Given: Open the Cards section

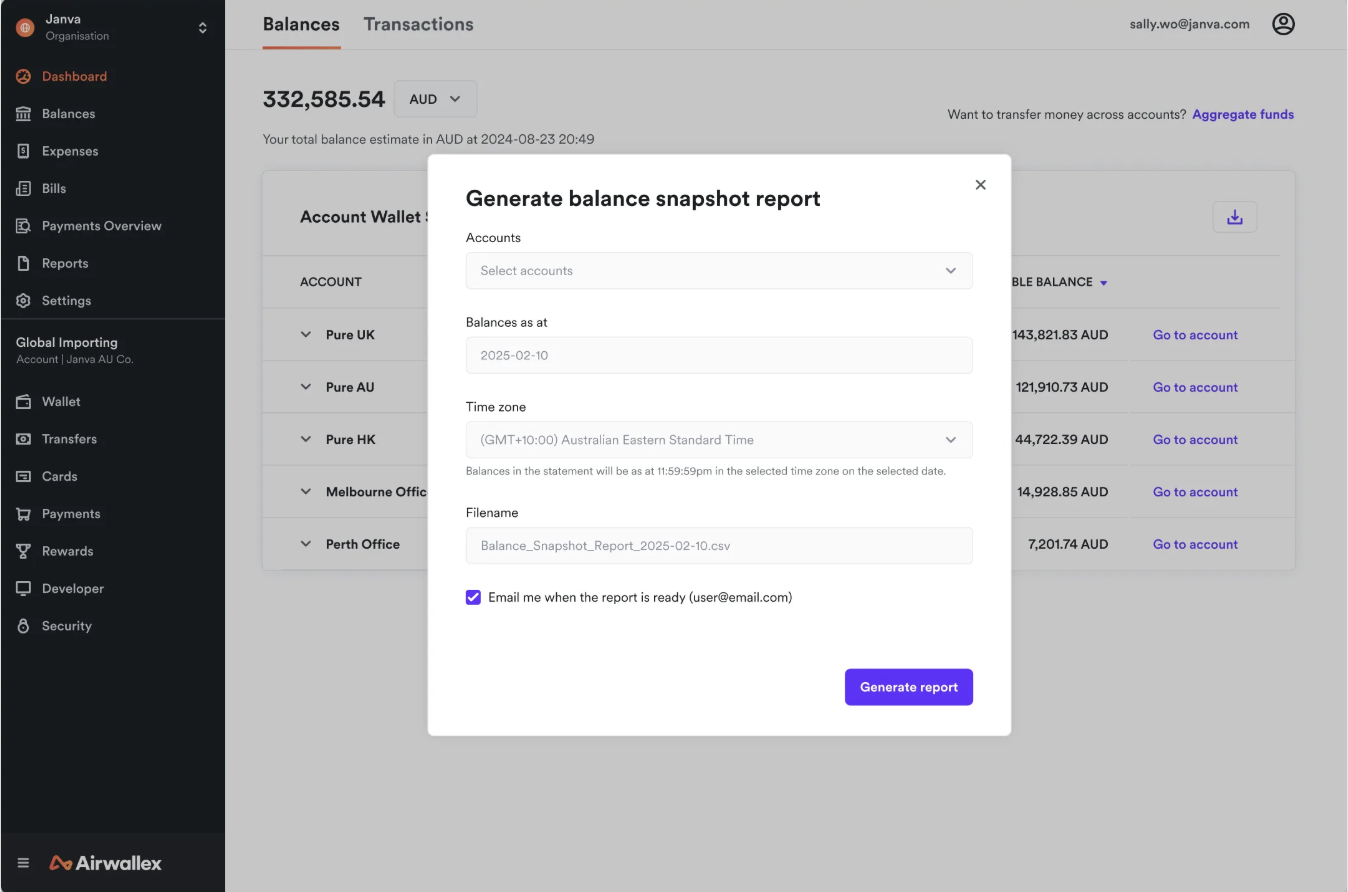Looking at the screenshot, I should tap(59, 476).
